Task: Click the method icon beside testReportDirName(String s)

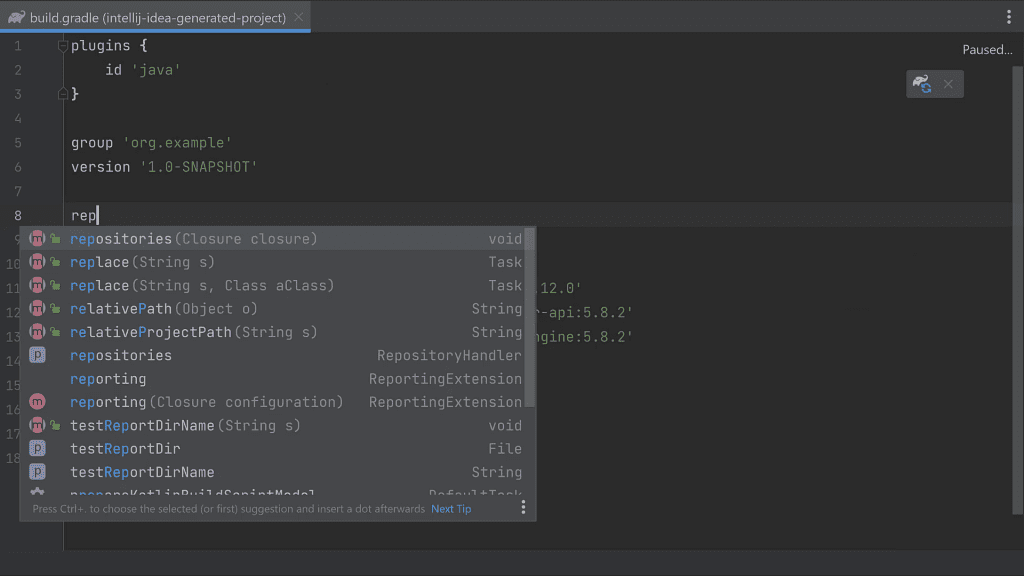Action: pos(37,425)
